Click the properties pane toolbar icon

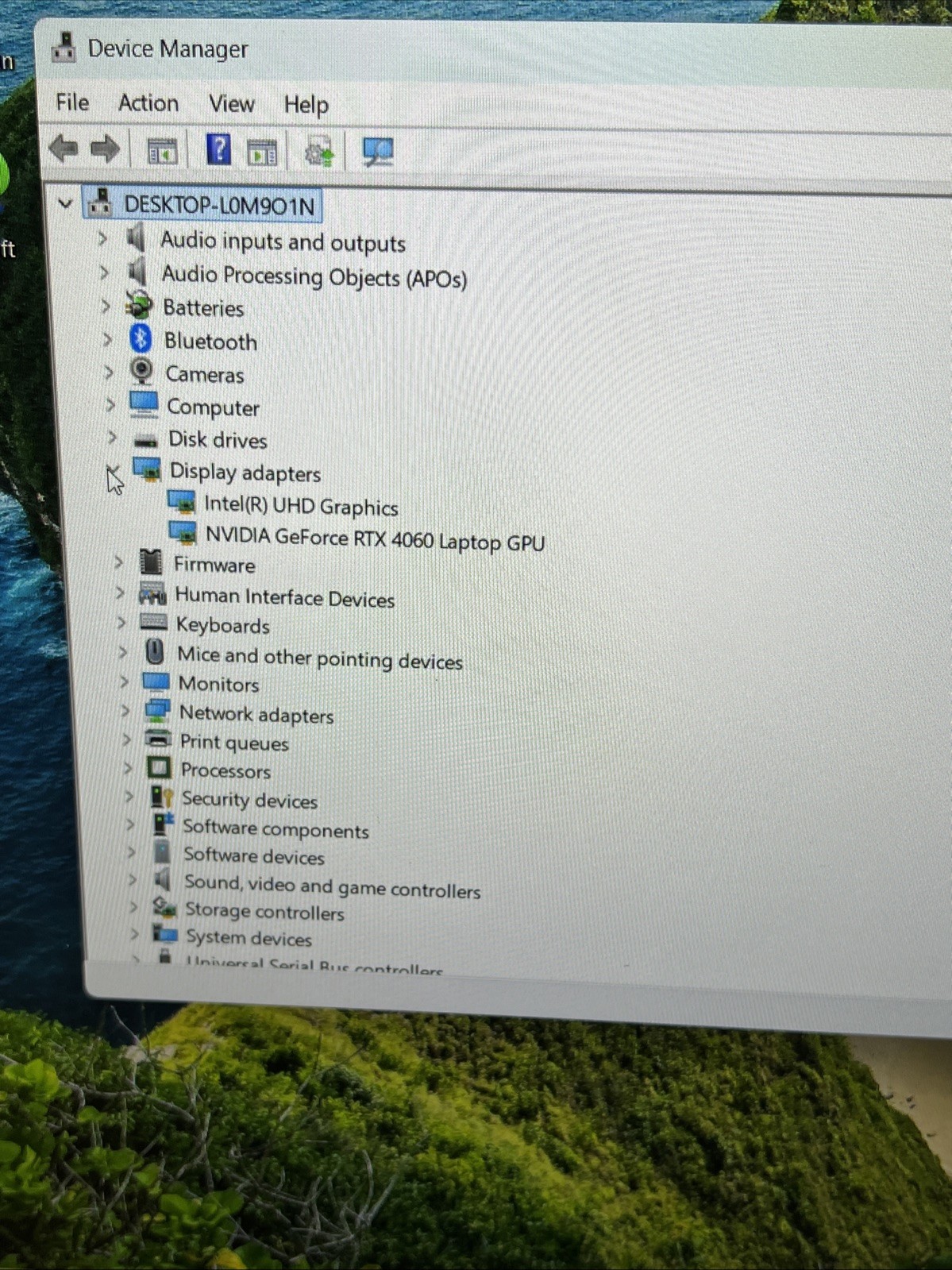click(x=261, y=151)
